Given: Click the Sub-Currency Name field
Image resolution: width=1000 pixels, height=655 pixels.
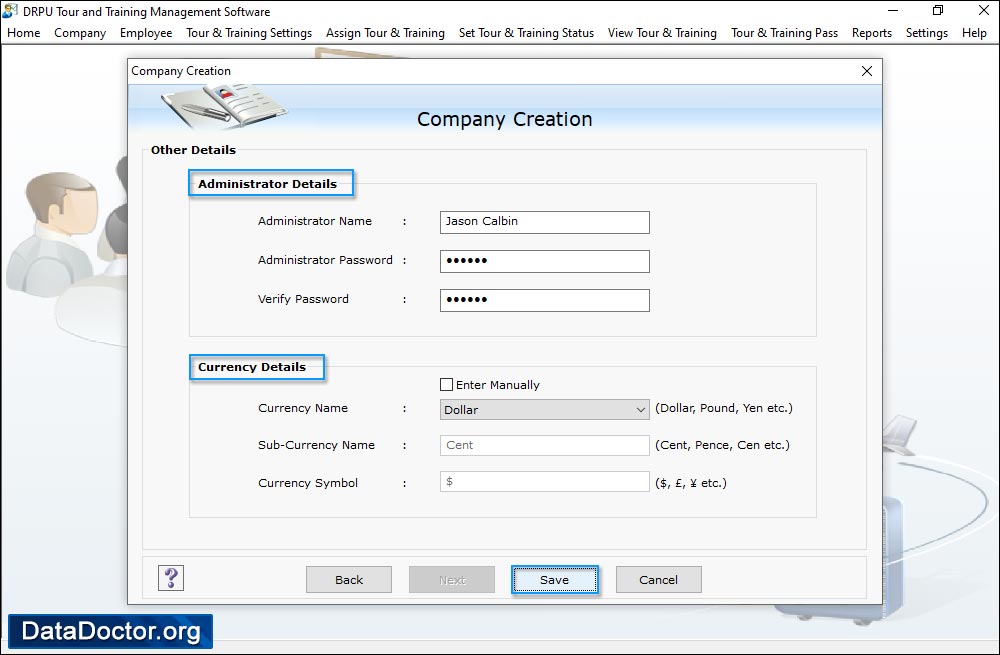Looking at the screenshot, I should 545,445.
